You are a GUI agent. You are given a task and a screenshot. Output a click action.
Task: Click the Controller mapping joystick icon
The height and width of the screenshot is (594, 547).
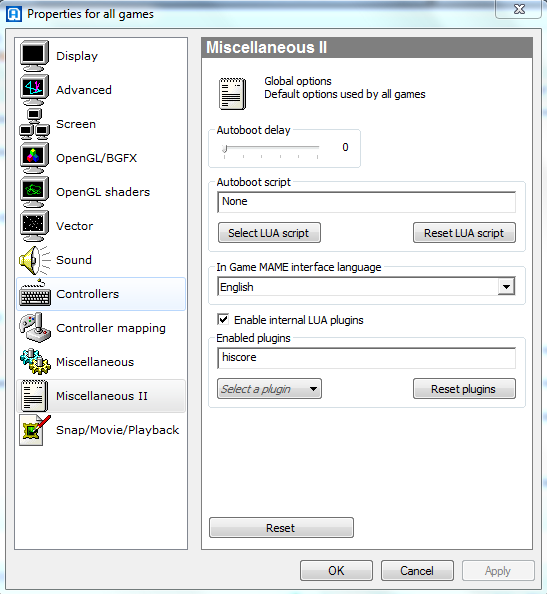click(34, 328)
